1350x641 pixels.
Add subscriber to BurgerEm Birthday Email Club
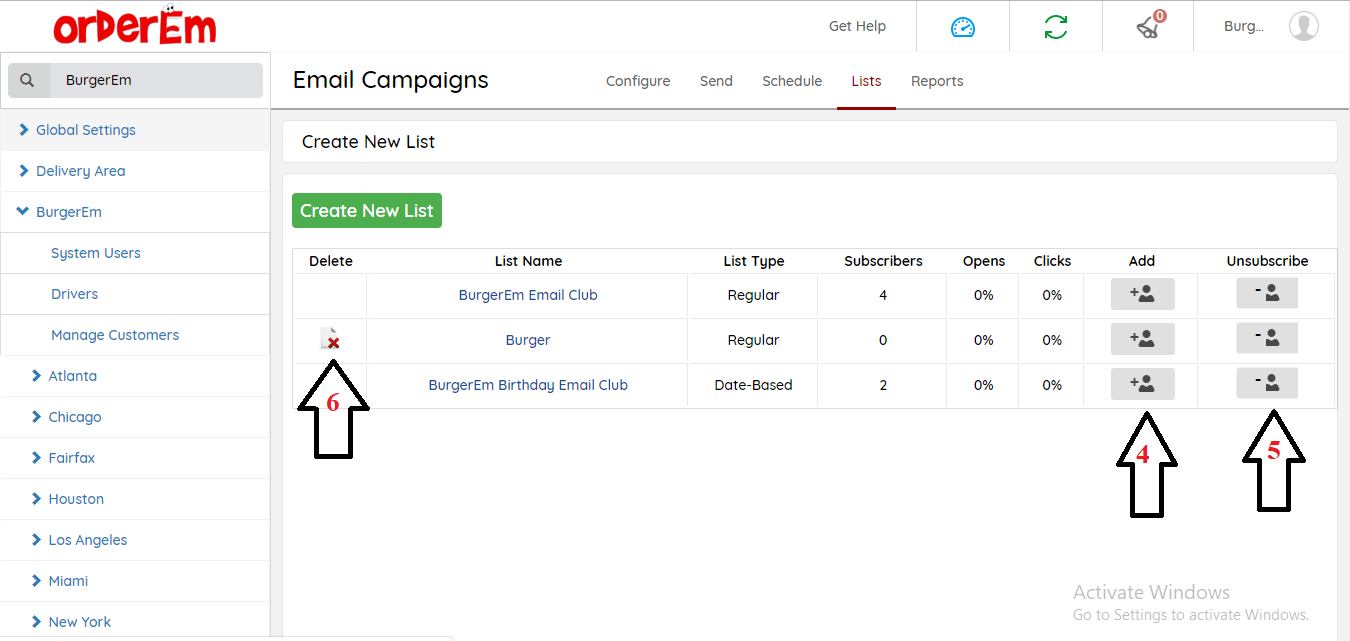tap(1142, 385)
